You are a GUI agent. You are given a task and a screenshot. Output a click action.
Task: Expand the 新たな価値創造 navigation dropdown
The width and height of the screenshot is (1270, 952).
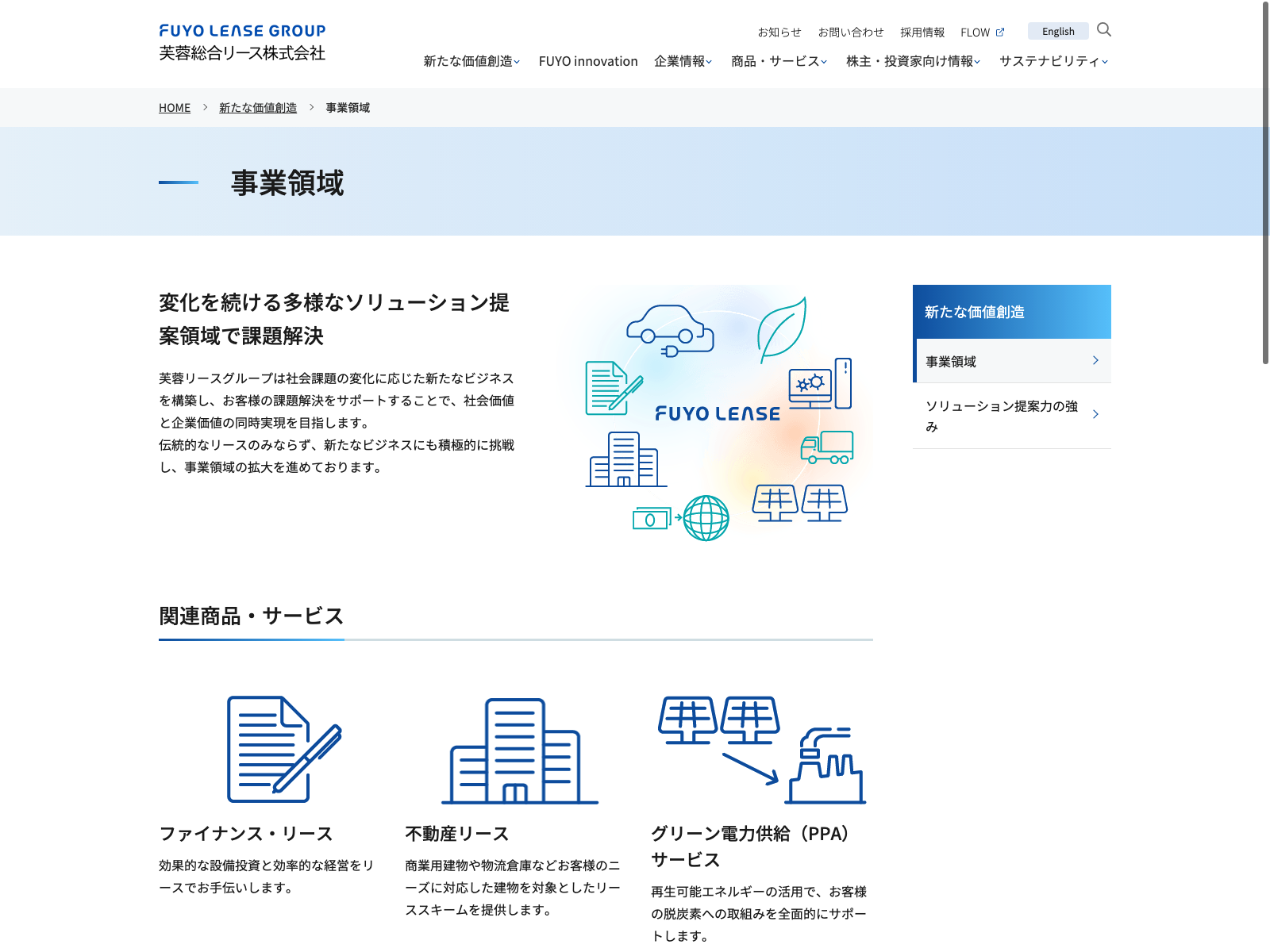(471, 61)
